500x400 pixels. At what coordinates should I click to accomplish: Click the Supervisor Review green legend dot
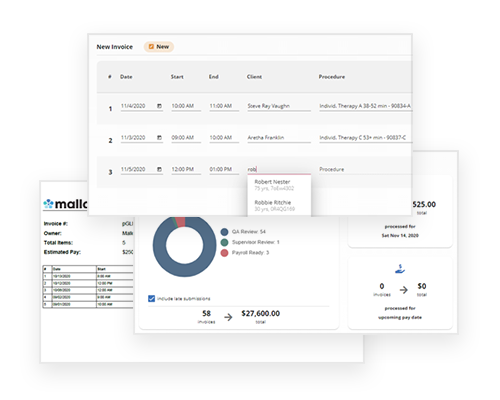coord(224,242)
